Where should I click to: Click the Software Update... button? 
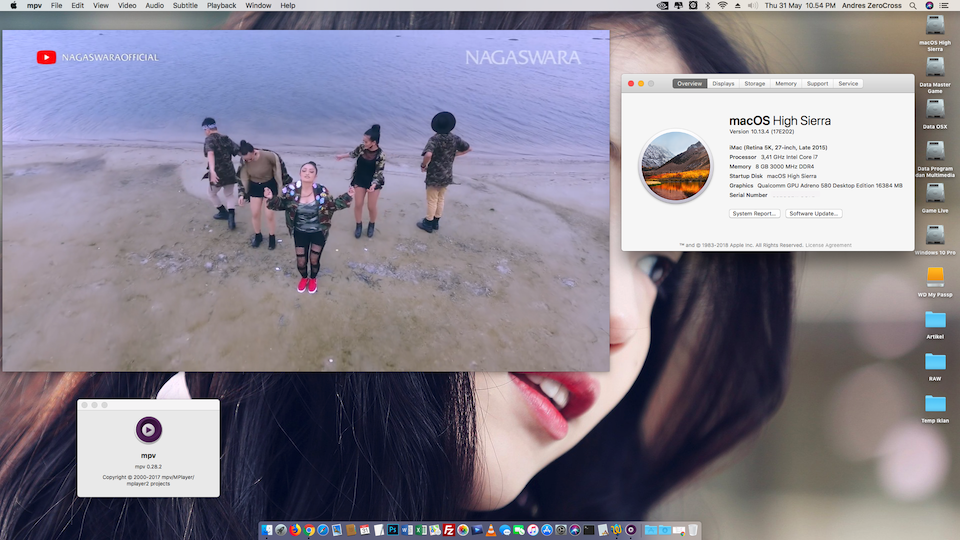814,214
